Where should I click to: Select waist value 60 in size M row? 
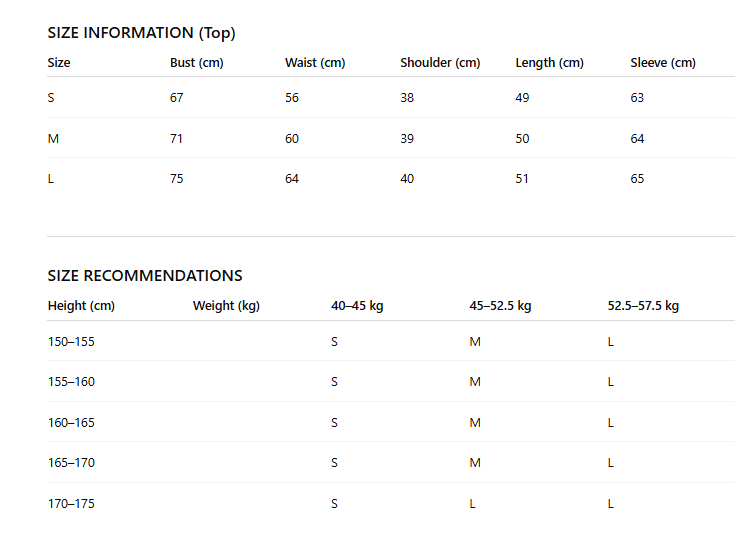tap(292, 139)
